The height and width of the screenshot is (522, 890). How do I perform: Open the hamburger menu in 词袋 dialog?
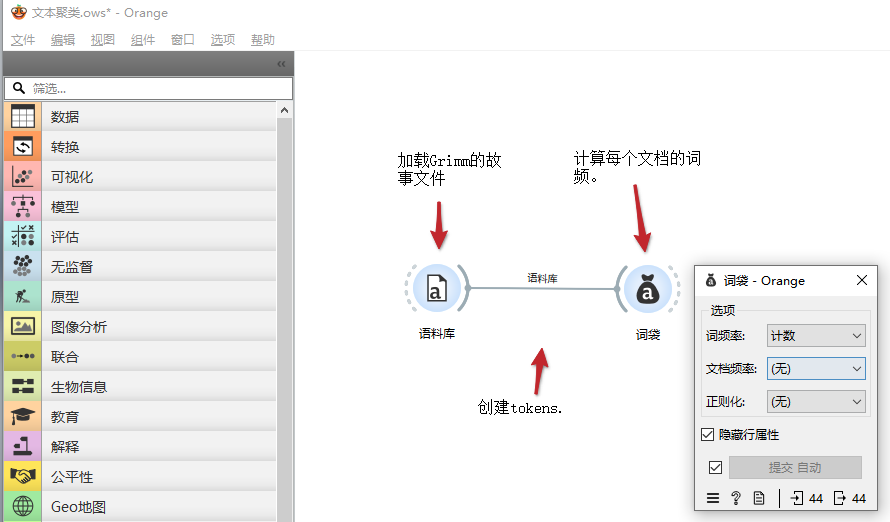tap(713, 498)
